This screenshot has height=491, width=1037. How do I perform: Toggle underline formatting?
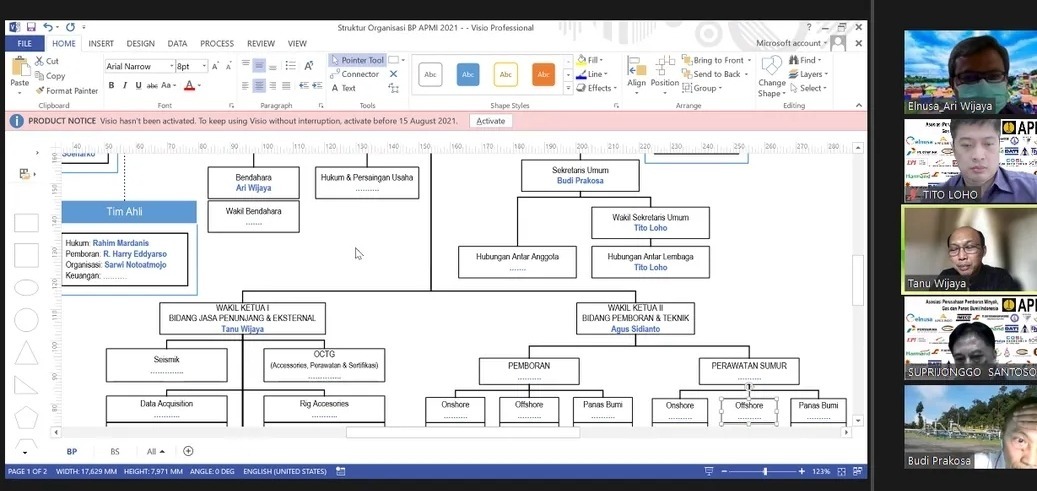(138, 85)
